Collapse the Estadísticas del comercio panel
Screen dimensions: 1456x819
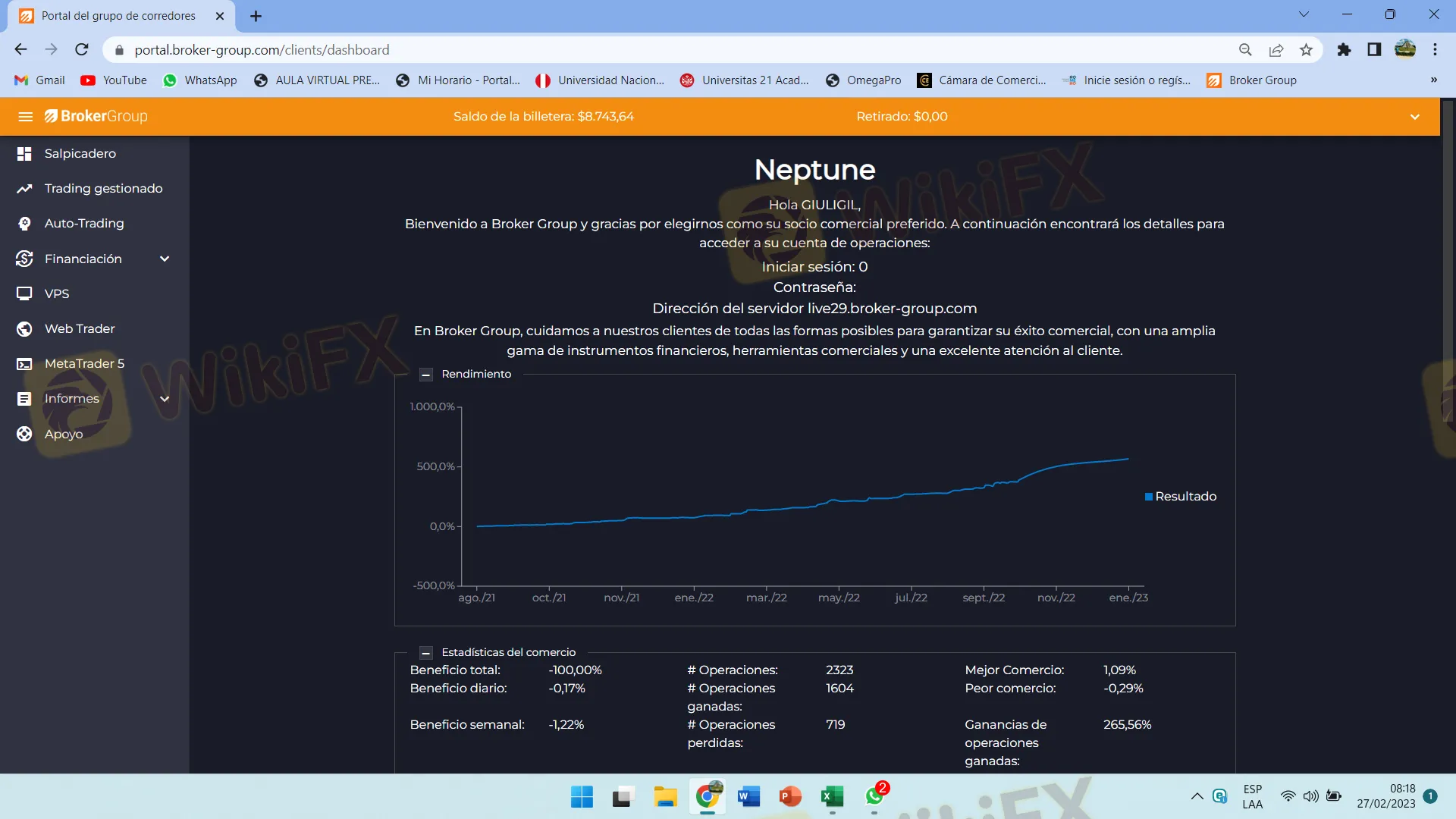click(x=426, y=653)
